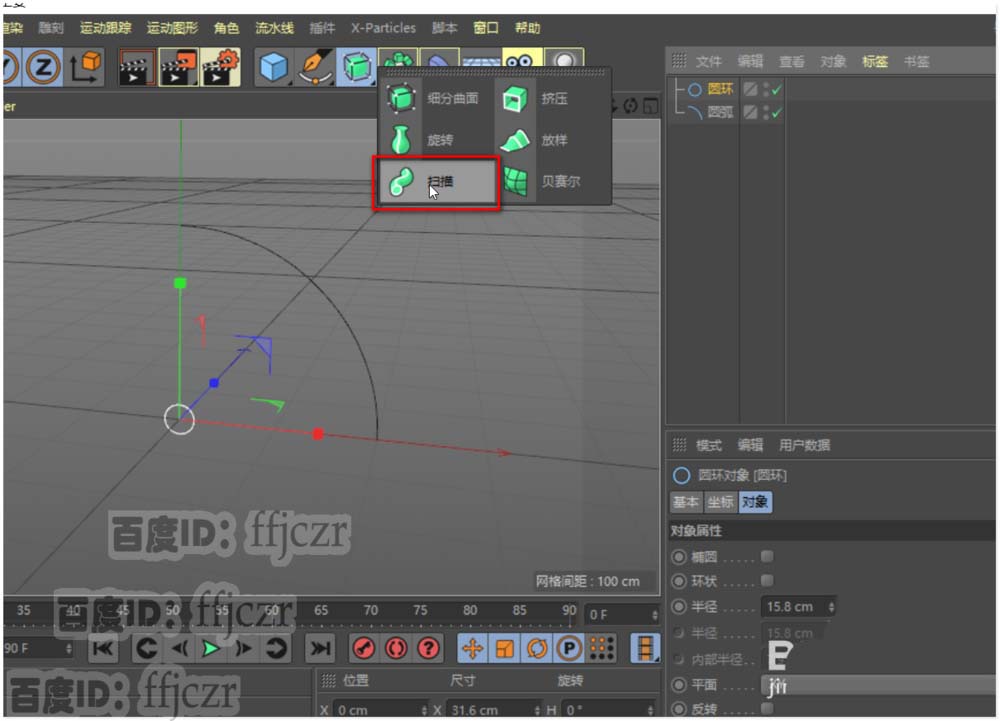Screen dimensions: 1000x721
Task: Toggle point-level animation dots icon
Action: 601,649
